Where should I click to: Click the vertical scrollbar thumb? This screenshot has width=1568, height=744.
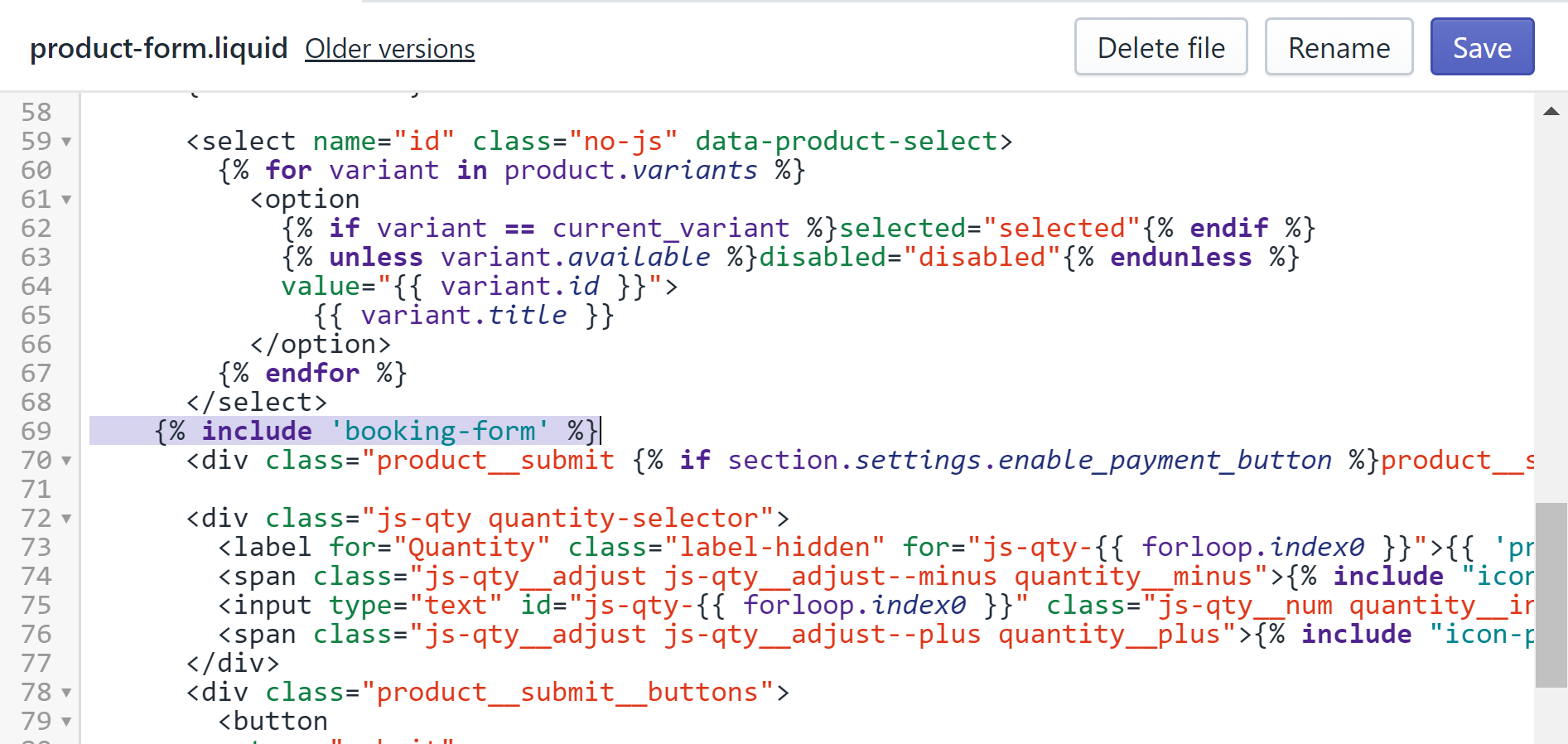tap(1551, 595)
